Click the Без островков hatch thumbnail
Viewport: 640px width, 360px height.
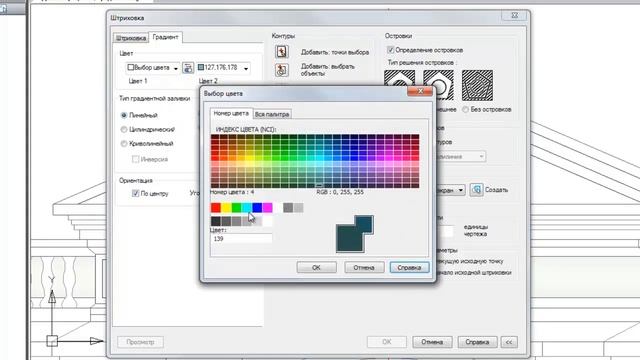tap(477, 85)
